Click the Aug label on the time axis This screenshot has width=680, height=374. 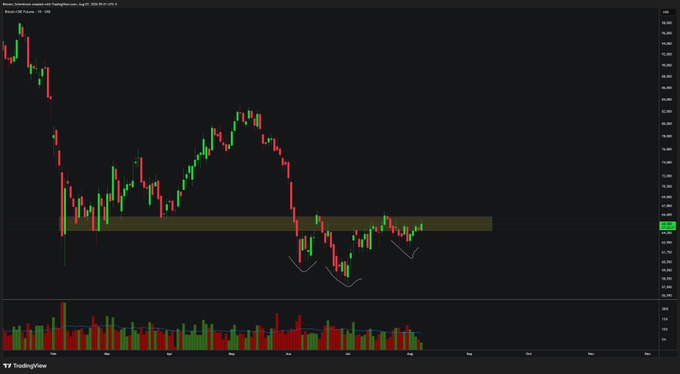(410, 354)
